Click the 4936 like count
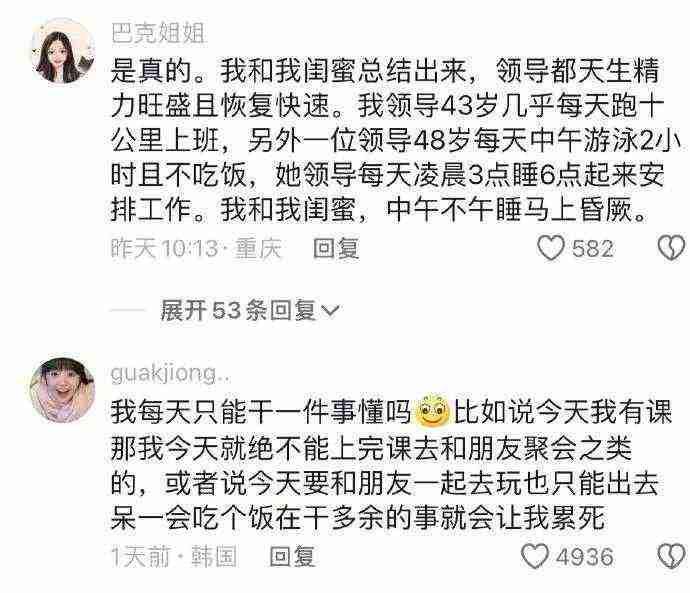Screen dimensions: 690x593 click(584, 557)
